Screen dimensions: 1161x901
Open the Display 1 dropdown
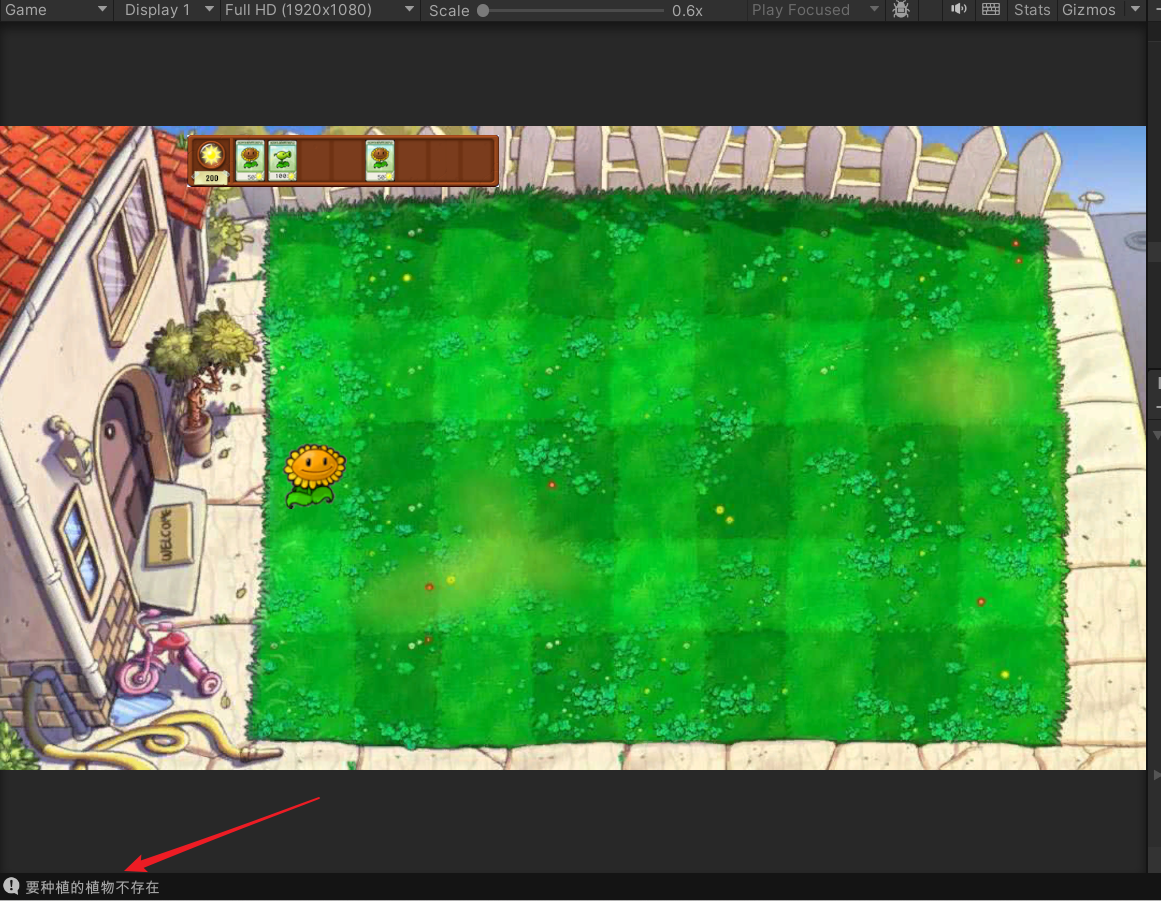(x=168, y=10)
